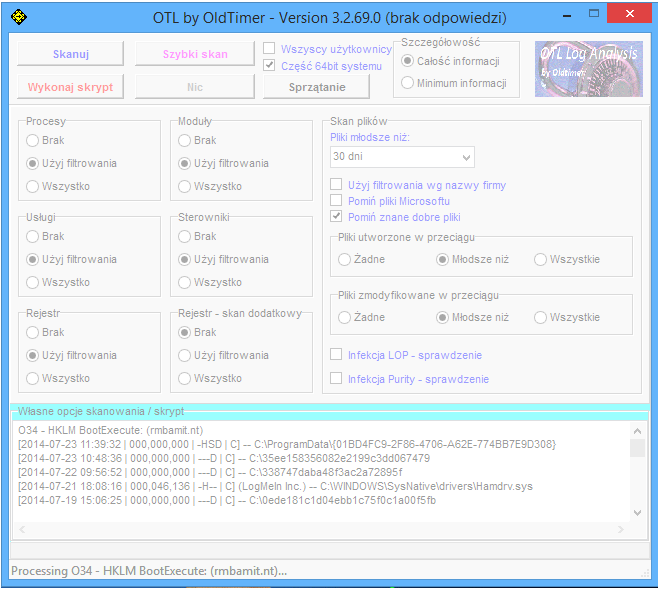This screenshot has height=590, width=660.
Task: Start a Szybki skan
Action: tap(195, 54)
